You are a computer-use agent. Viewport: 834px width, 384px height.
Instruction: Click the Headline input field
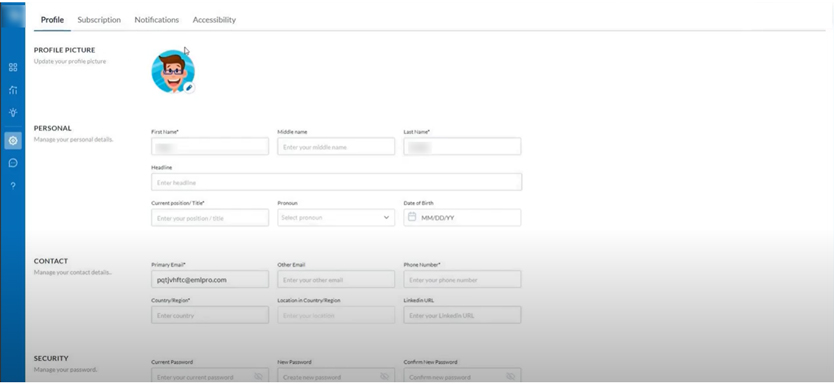pos(336,182)
